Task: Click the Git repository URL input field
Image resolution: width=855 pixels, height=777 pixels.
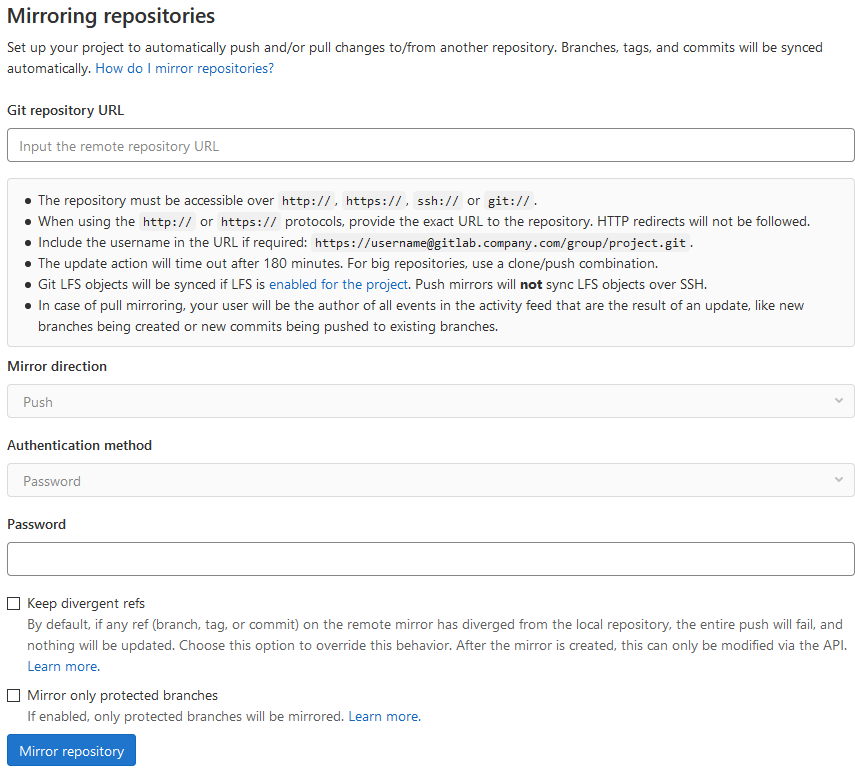Action: [x=430, y=145]
